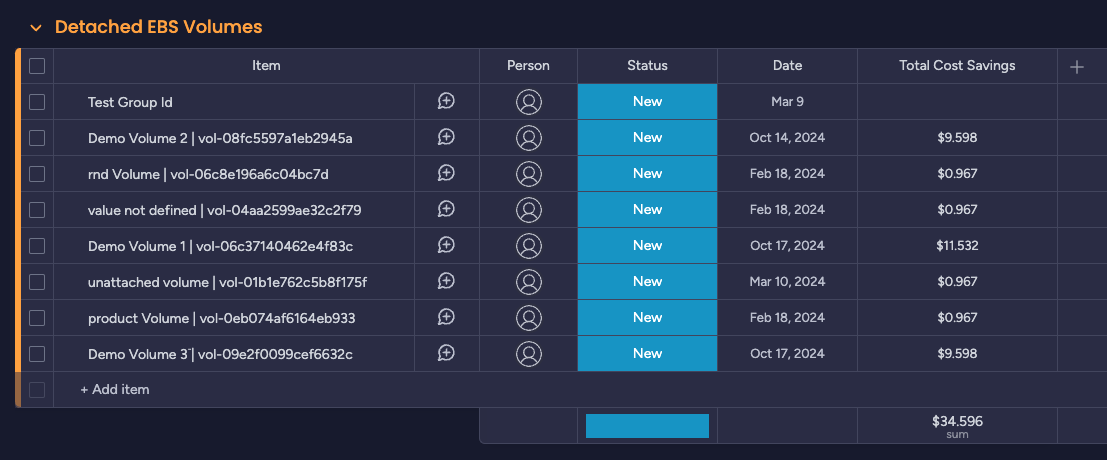Assign a person to Demo Volume 2
1107x460 pixels.
pyautogui.click(x=529, y=138)
